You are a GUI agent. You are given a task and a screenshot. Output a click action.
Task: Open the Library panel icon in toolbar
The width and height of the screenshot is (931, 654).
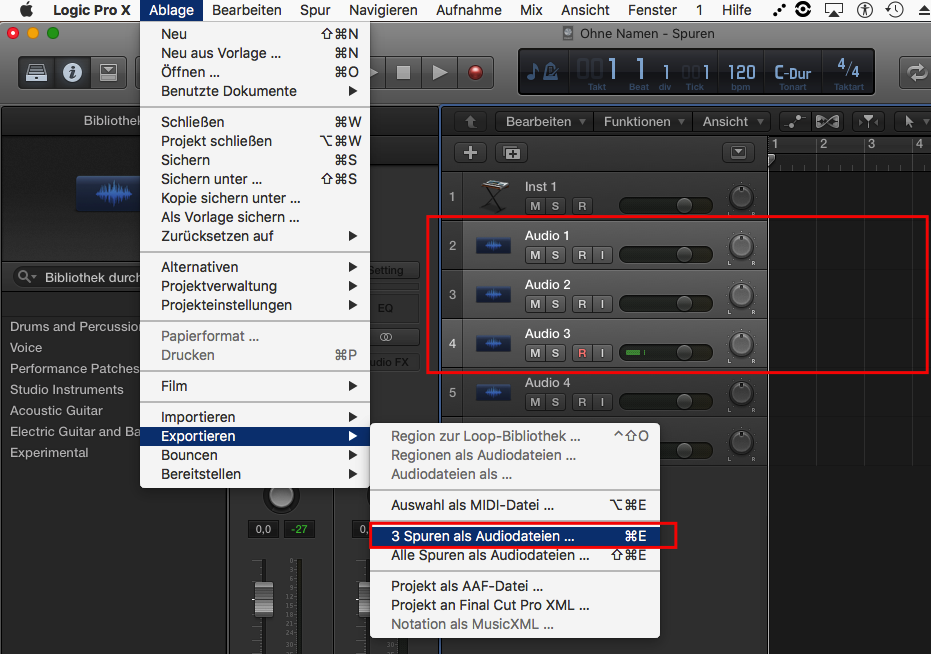click(x=36, y=72)
